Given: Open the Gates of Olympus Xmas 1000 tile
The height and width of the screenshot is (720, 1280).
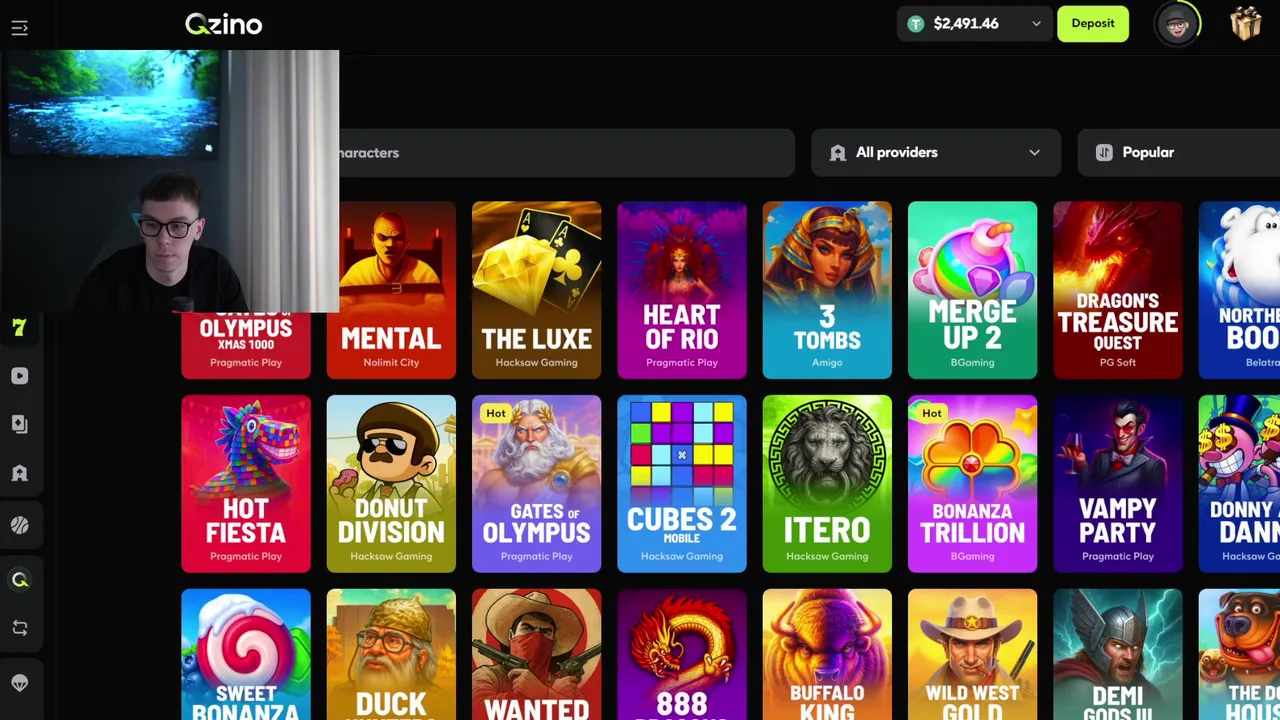Looking at the screenshot, I should pos(246,345).
